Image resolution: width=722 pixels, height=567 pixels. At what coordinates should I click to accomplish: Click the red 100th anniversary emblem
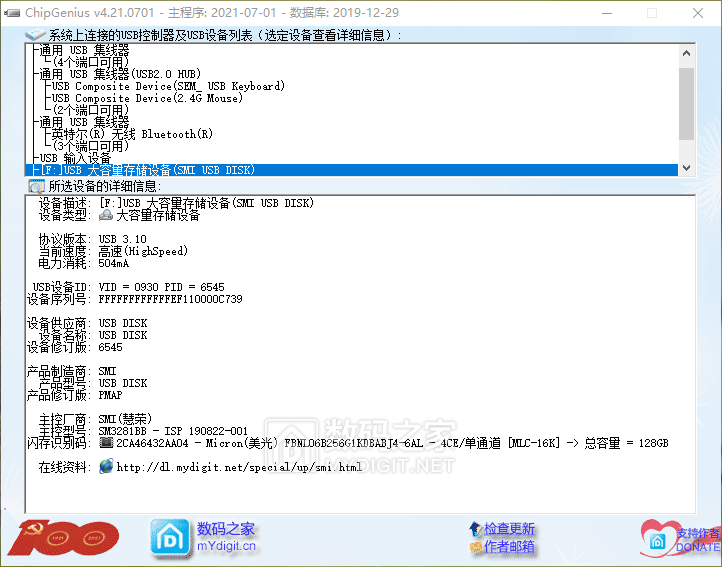pyautogui.click(x=64, y=538)
